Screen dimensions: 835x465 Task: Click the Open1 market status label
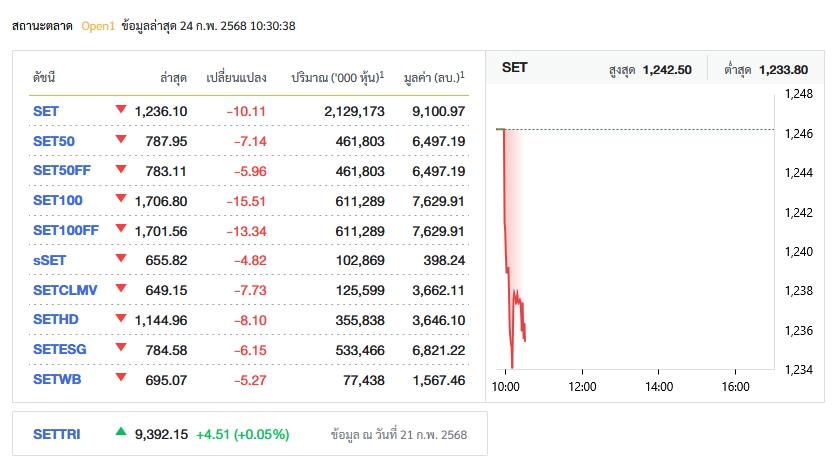click(x=98, y=26)
